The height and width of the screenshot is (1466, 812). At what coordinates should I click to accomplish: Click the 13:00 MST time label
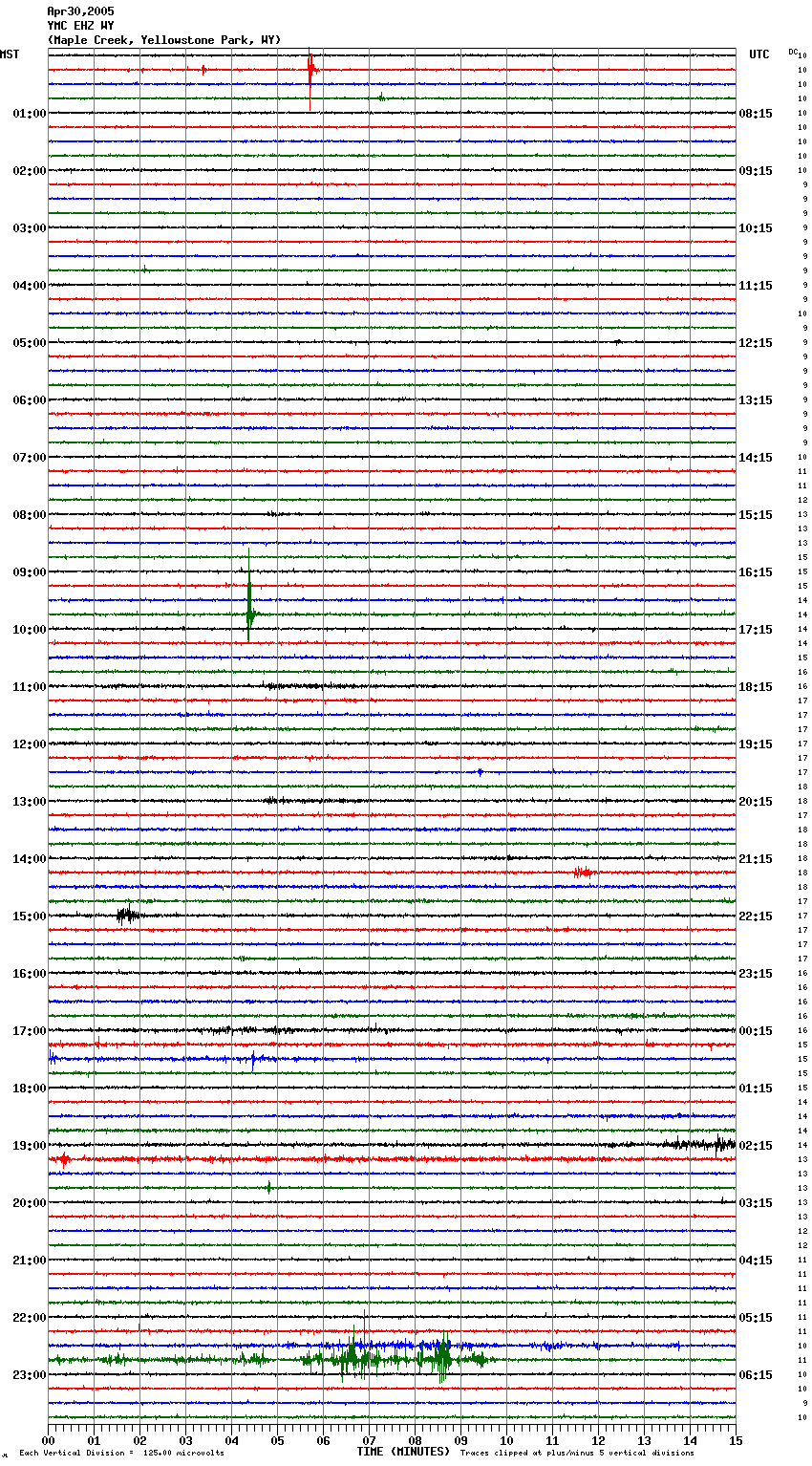click(30, 802)
